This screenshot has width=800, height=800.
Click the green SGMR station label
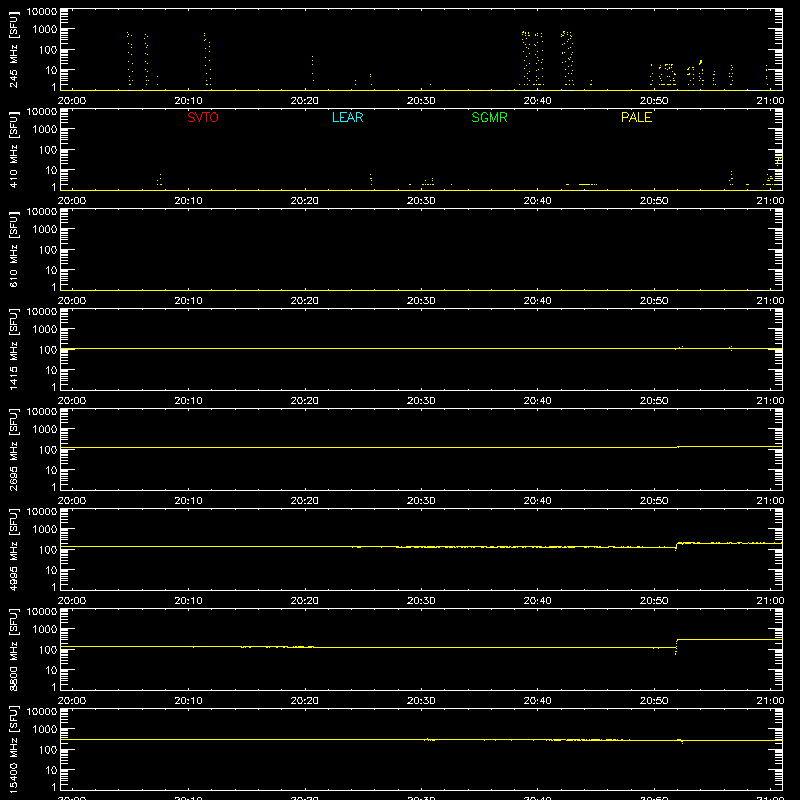[489, 117]
